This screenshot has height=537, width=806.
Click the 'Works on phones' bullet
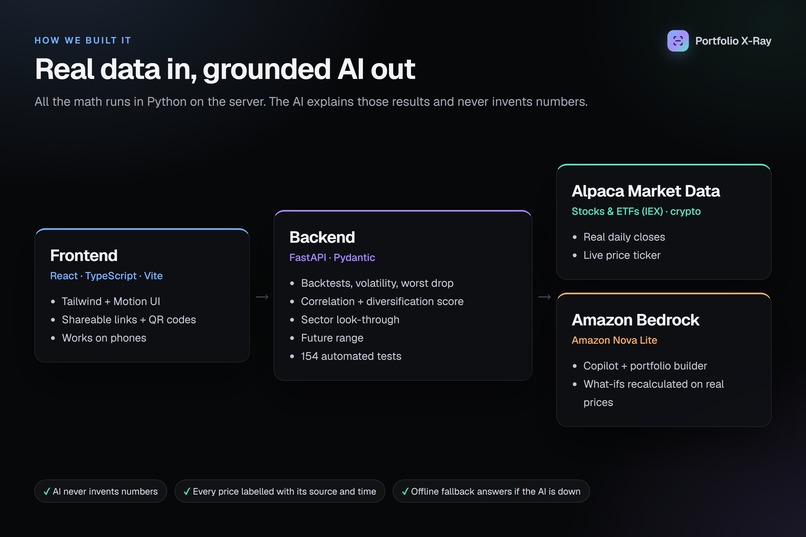[104, 338]
